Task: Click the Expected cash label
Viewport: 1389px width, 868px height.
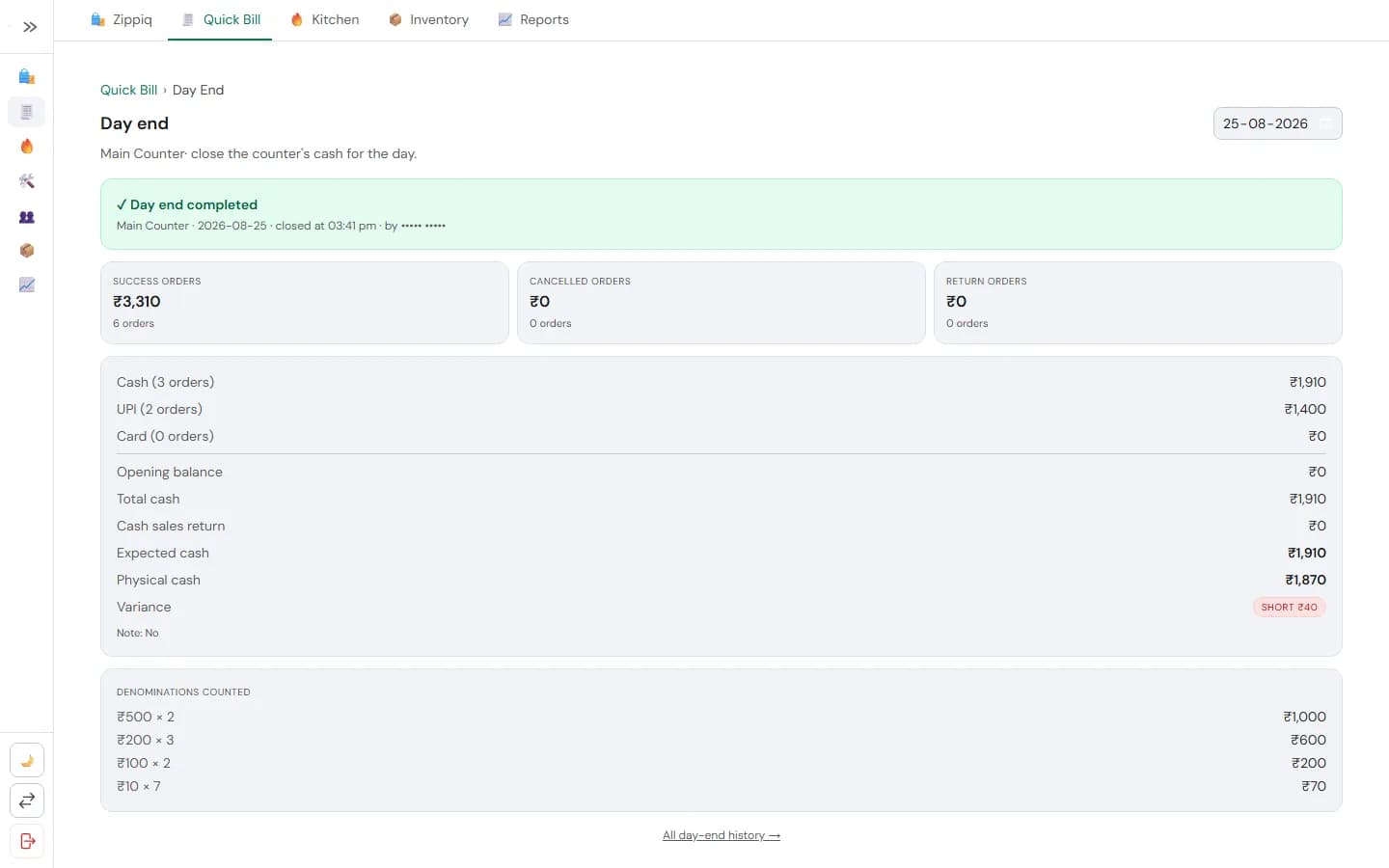Action: 163,553
